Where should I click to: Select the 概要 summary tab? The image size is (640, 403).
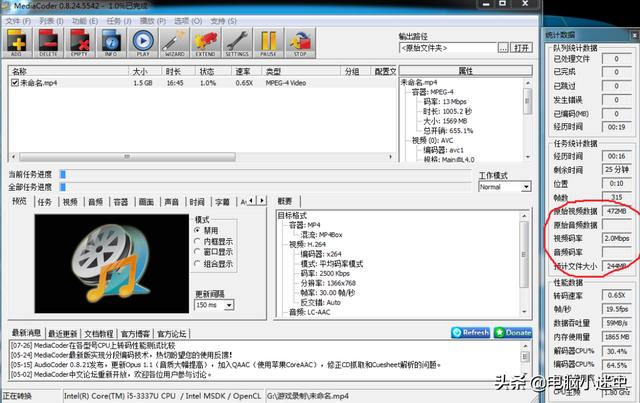pos(285,201)
